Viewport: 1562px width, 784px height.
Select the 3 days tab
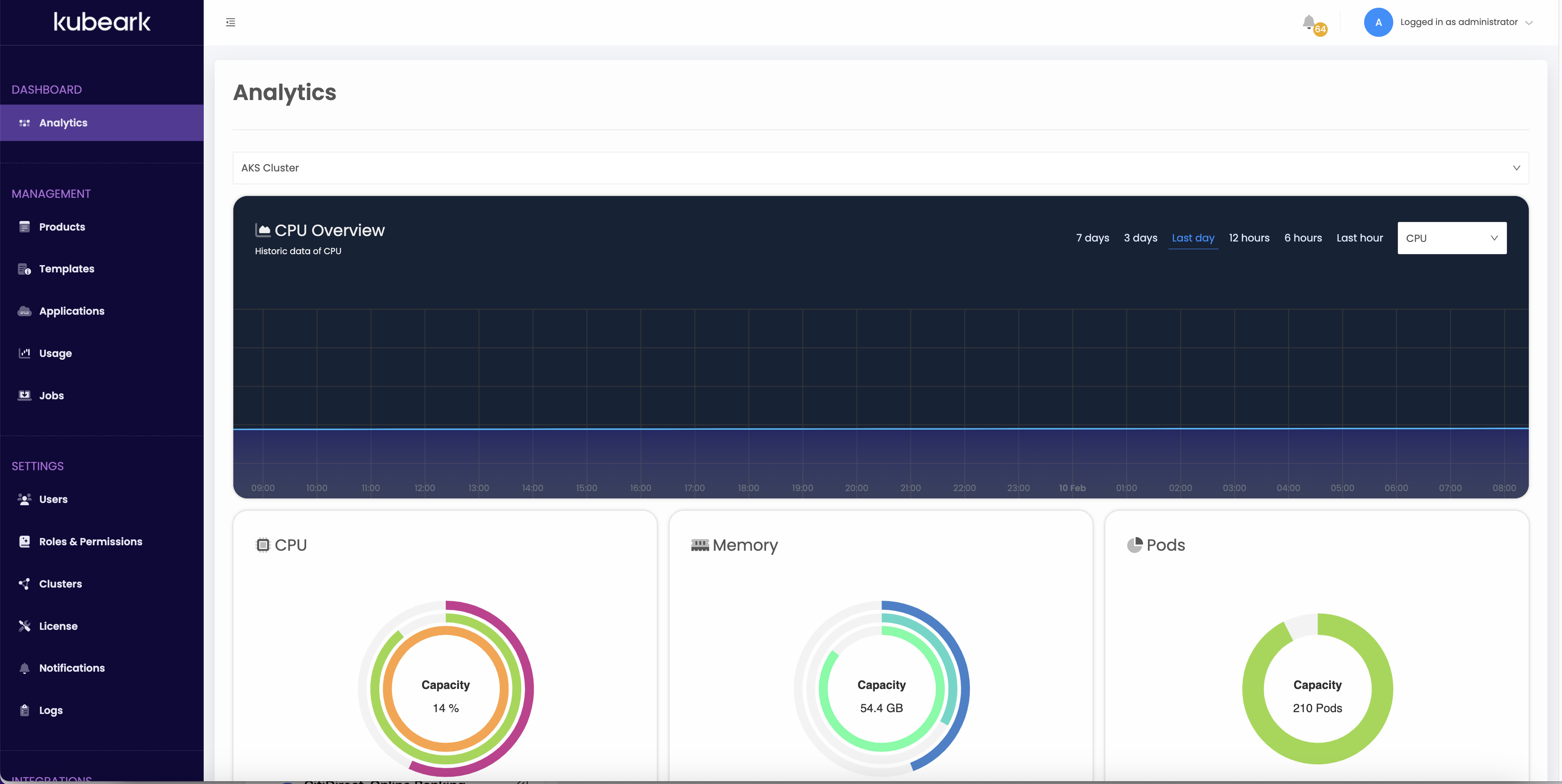coord(1140,238)
